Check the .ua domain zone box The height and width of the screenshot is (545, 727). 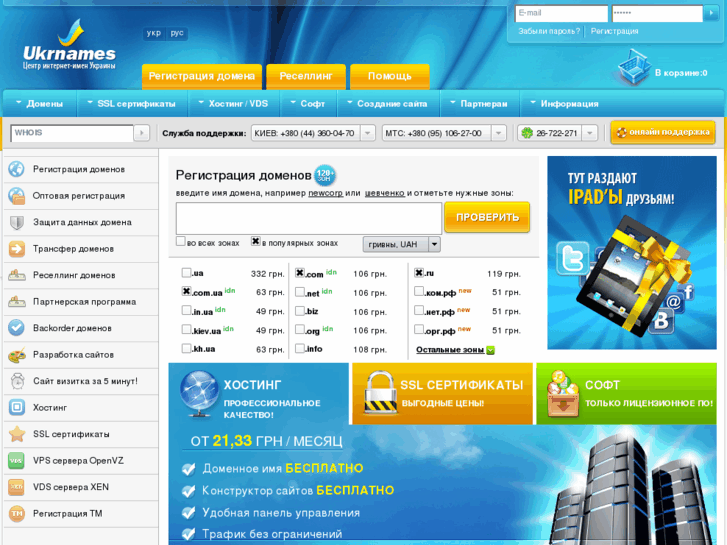pyautogui.click(x=186, y=272)
